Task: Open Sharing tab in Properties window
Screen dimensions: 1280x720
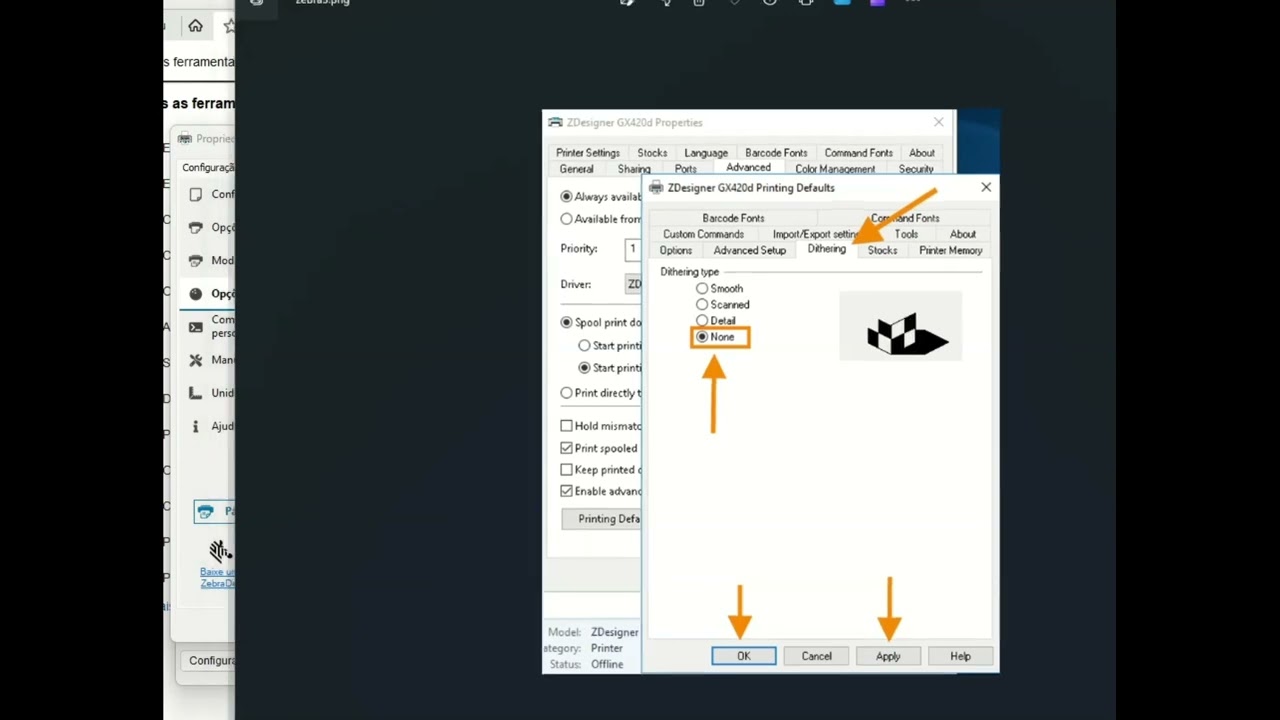Action: click(x=634, y=169)
